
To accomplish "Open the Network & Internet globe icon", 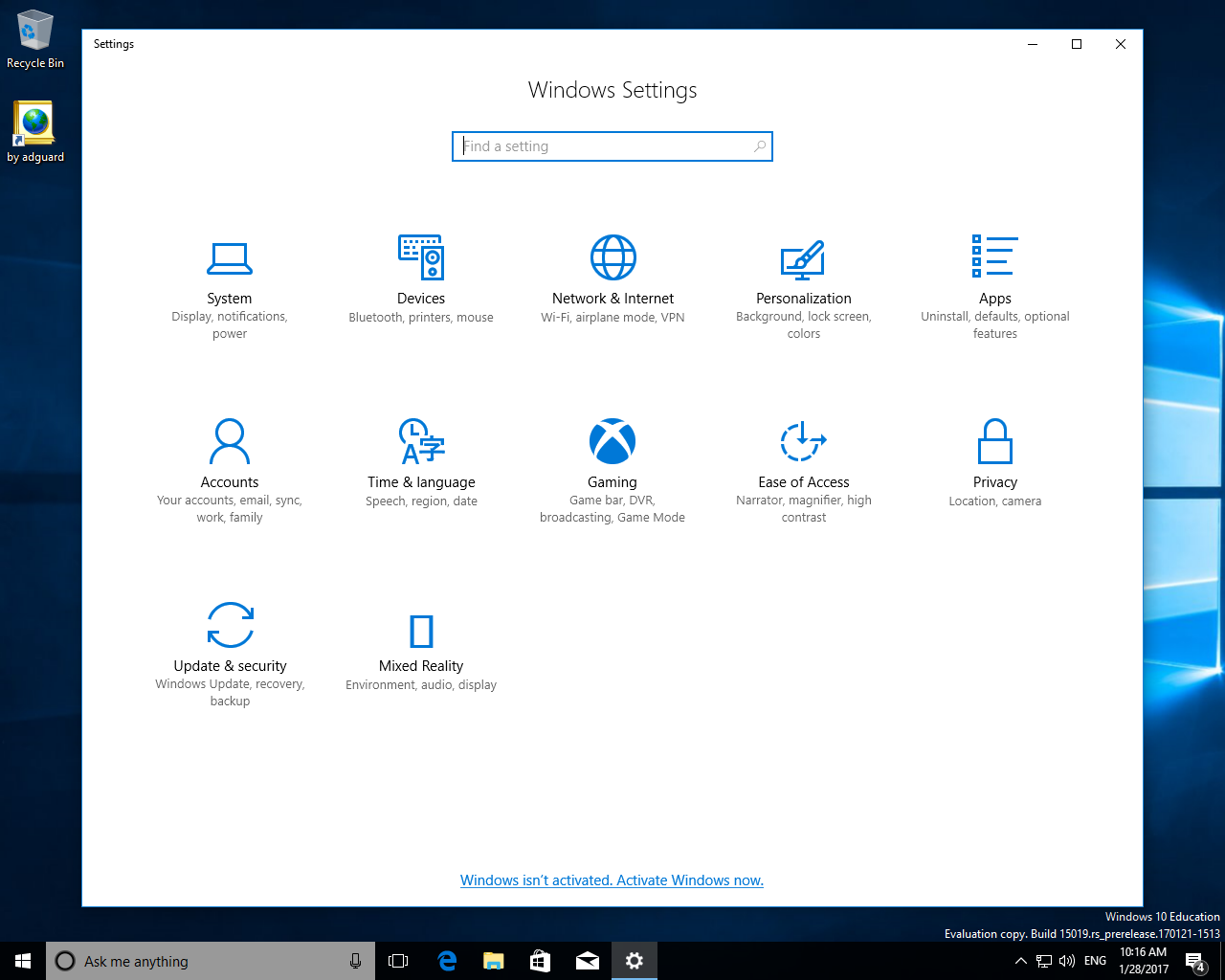I will coord(612,257).
